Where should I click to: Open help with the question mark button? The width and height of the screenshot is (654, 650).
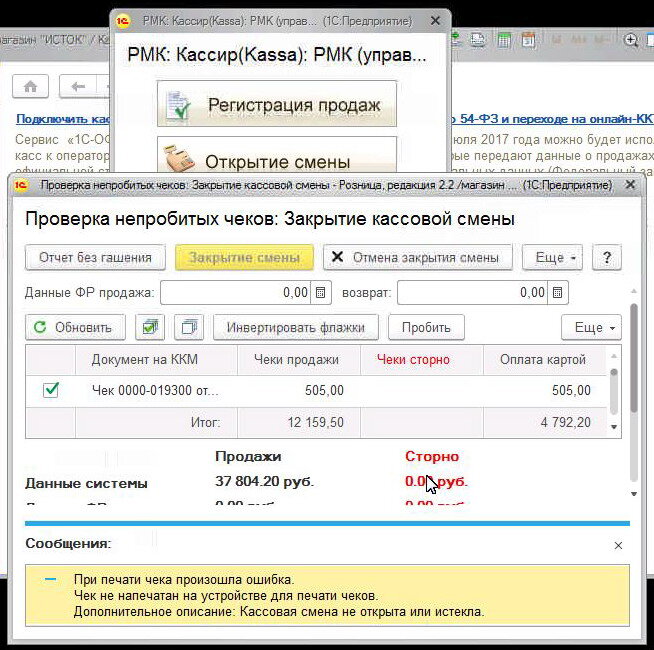click(x=607, y=257)
